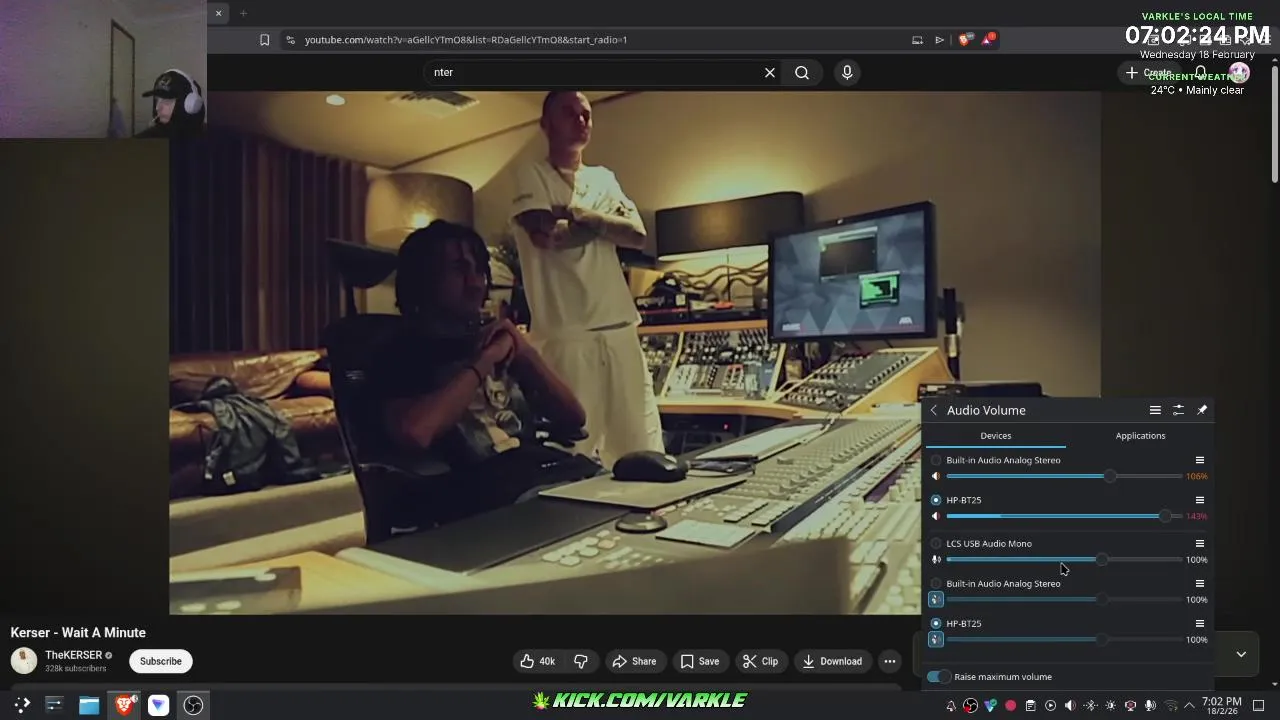The height and width of the screenshot is (720, 1280).
Task: Pin the Audio Volume popup open
Action: coord(1202,410)
